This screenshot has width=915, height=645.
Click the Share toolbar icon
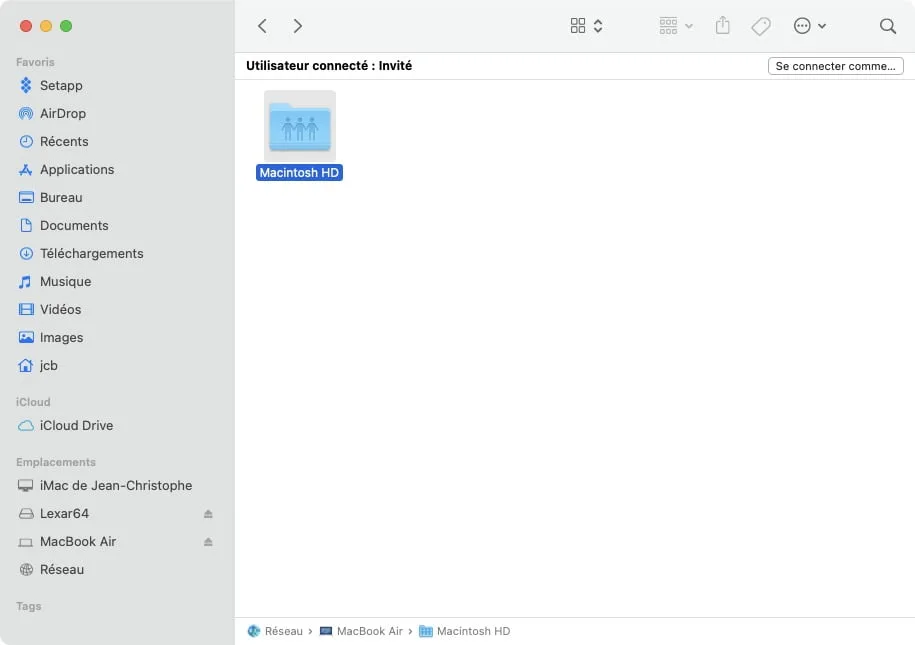click(722, 25)
